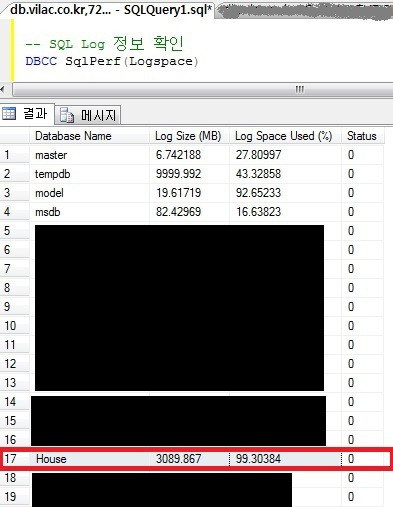Image resolution: width=393 pixels, height=507 pixels.
Task: Click the Status value 0 in master row
Action: 351,155
